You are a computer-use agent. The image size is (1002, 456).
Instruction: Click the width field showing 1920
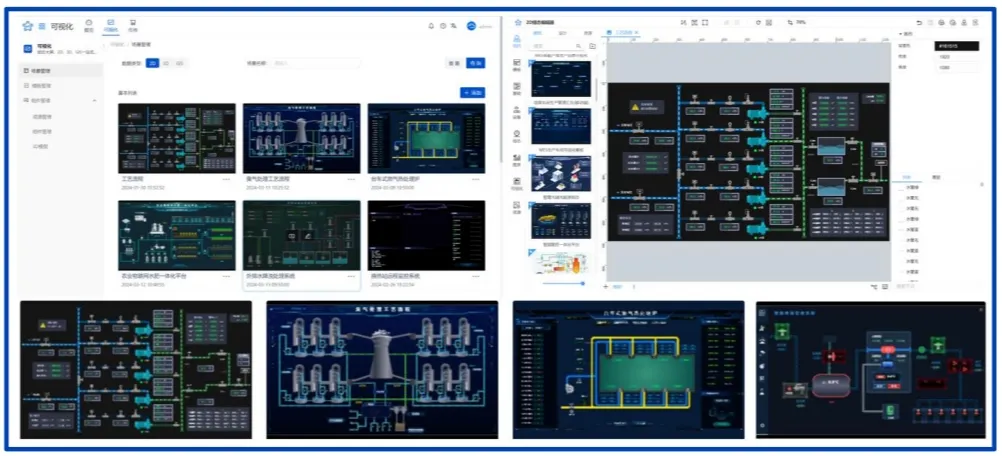[x=956, y=57]
